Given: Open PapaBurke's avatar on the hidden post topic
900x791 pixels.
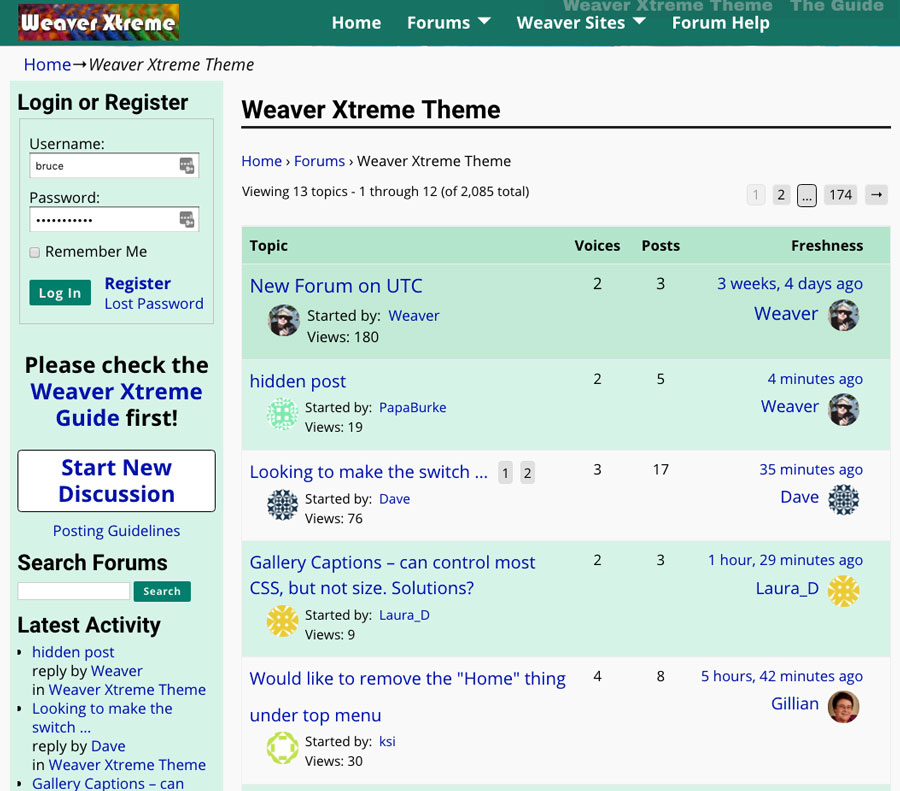Looking at the screenshot, I should 282,412.
